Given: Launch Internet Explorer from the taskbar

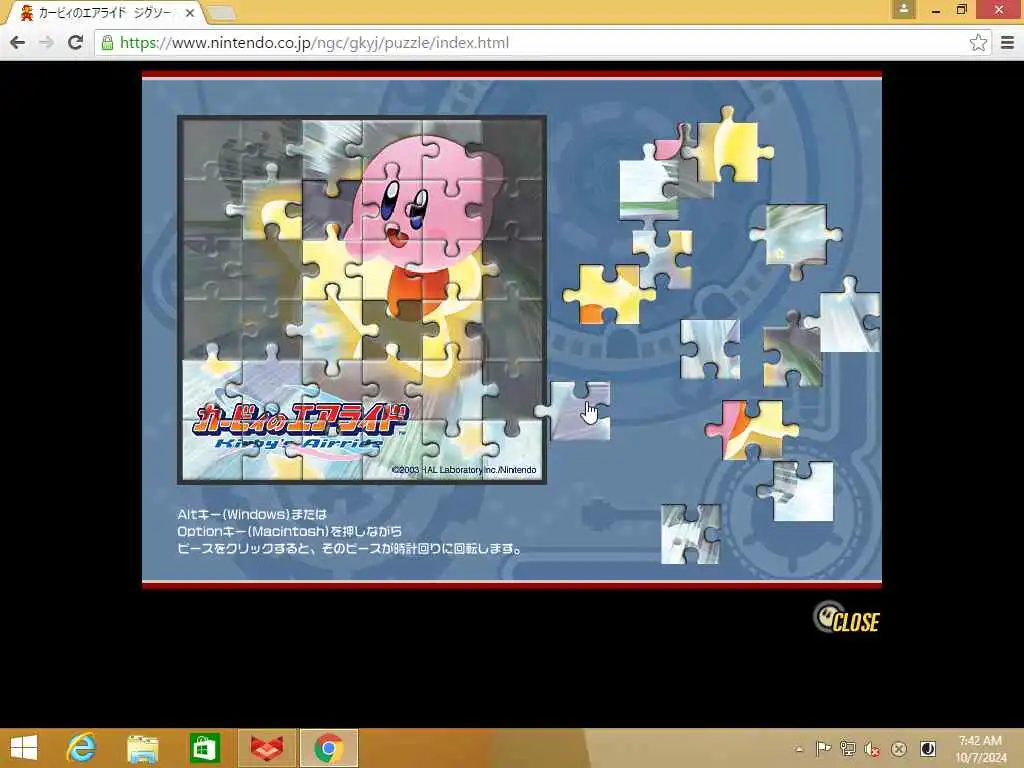Looking at the screenshot, I should 81,748.
